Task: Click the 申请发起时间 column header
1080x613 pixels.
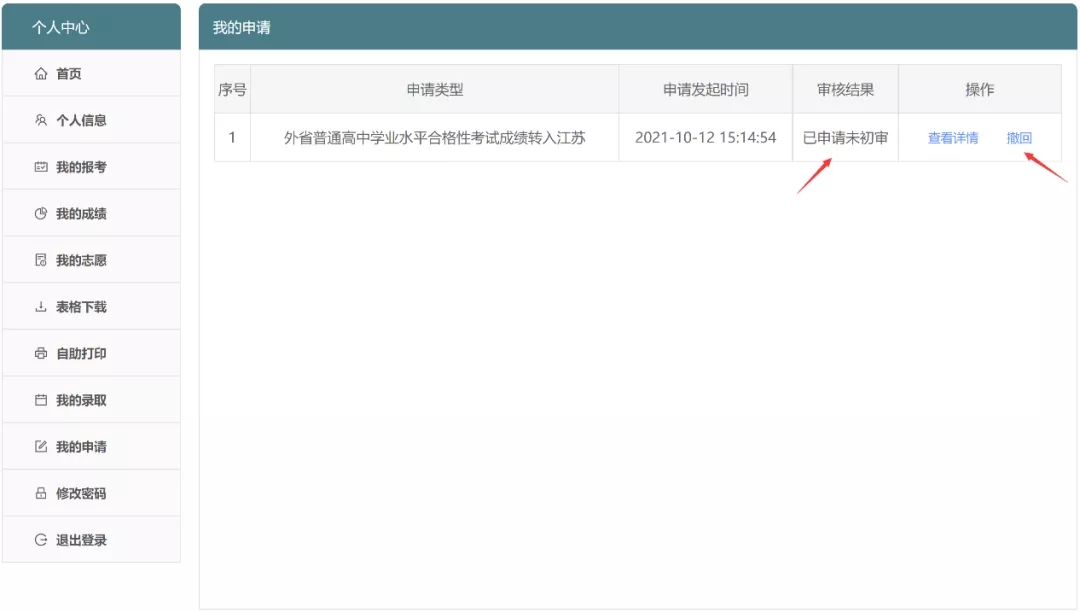Action: coord(705,90)
